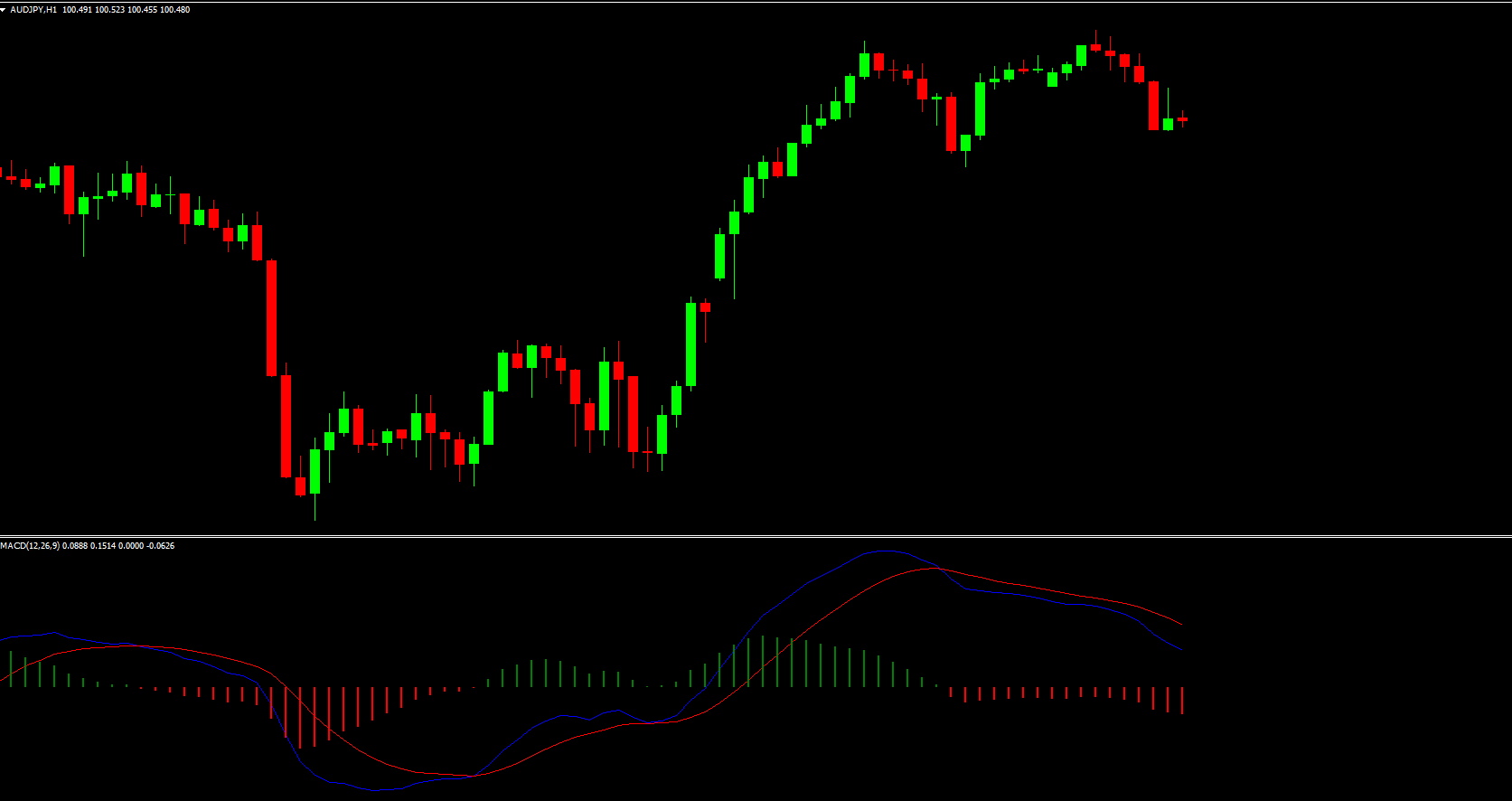Click the dropdown triangle before AUDJPY,H1

(x=5, y=10)
